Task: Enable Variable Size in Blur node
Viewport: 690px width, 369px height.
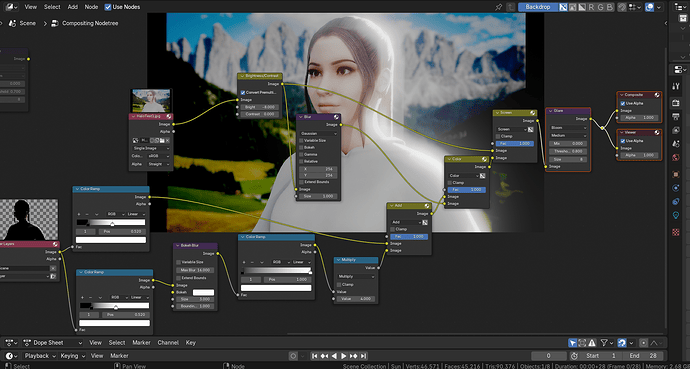Action: click(x=301, y=140)
